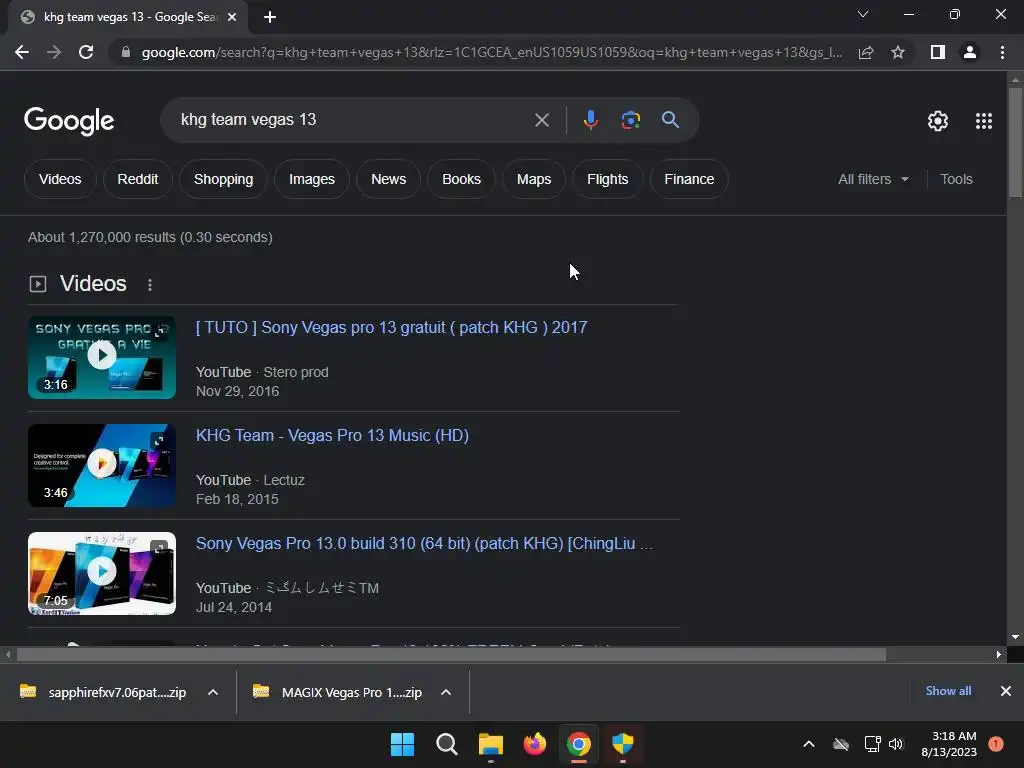Switch to Books results

461,179
